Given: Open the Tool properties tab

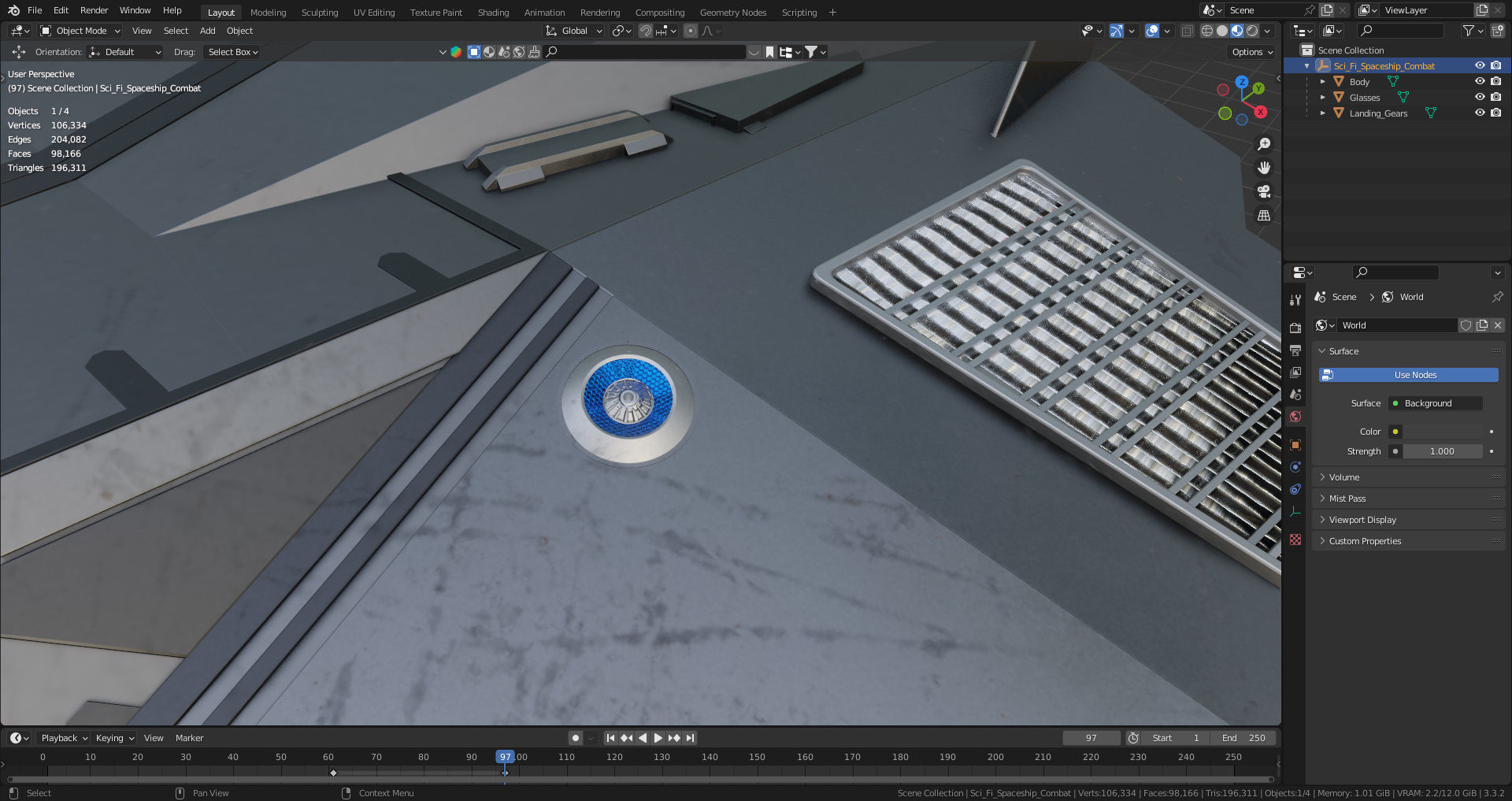Looking at the screenshot, I should (x=1295, y=300).
